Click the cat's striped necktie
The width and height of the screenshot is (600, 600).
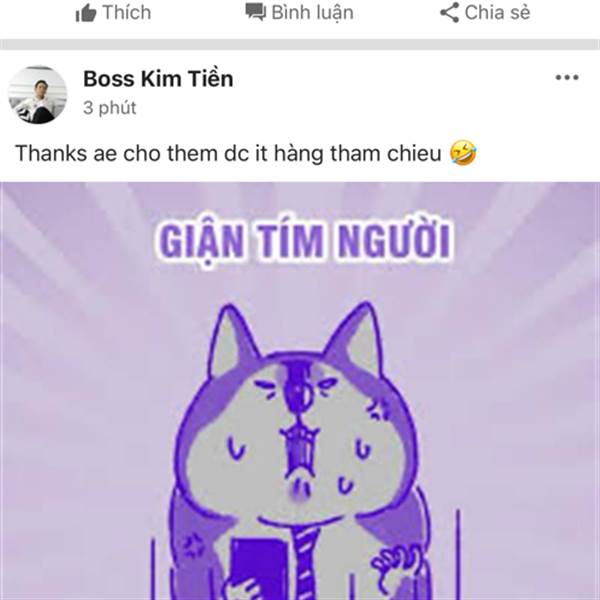point(306,562)
